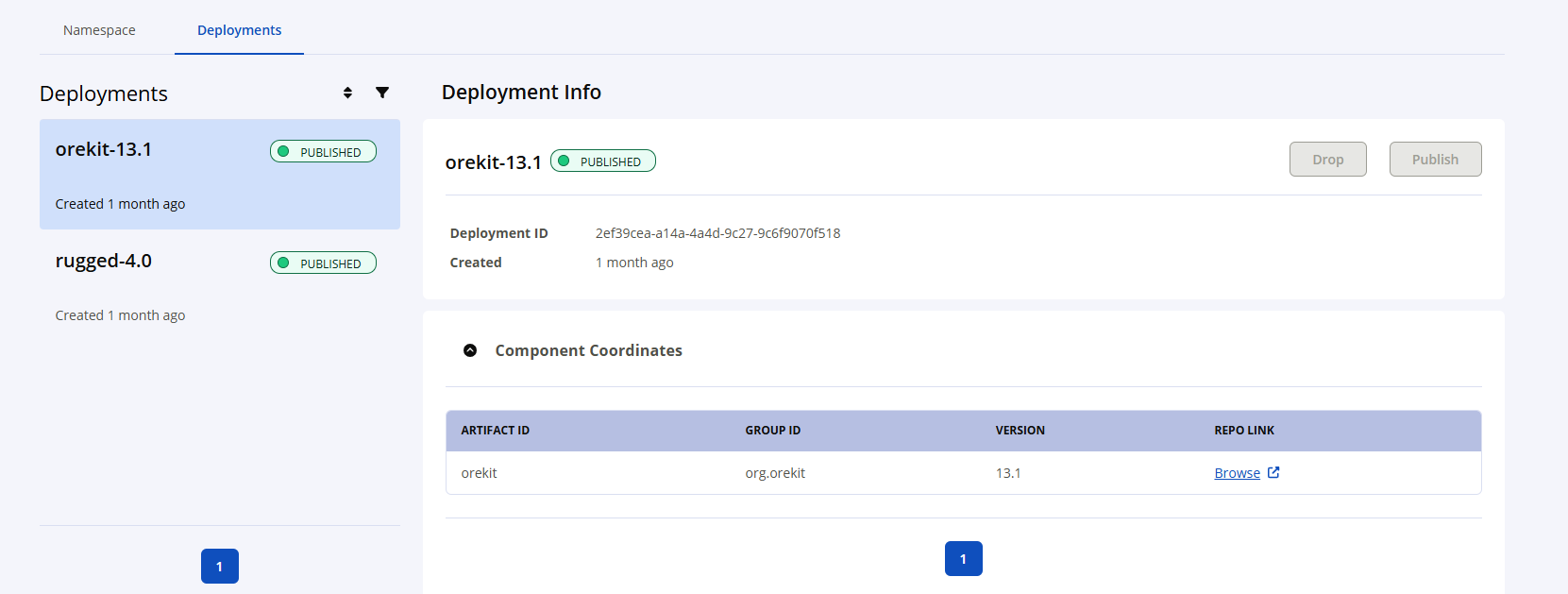Click the deployment ID value text
Screen dimensions: 1568x594
[x=717, y=233]
